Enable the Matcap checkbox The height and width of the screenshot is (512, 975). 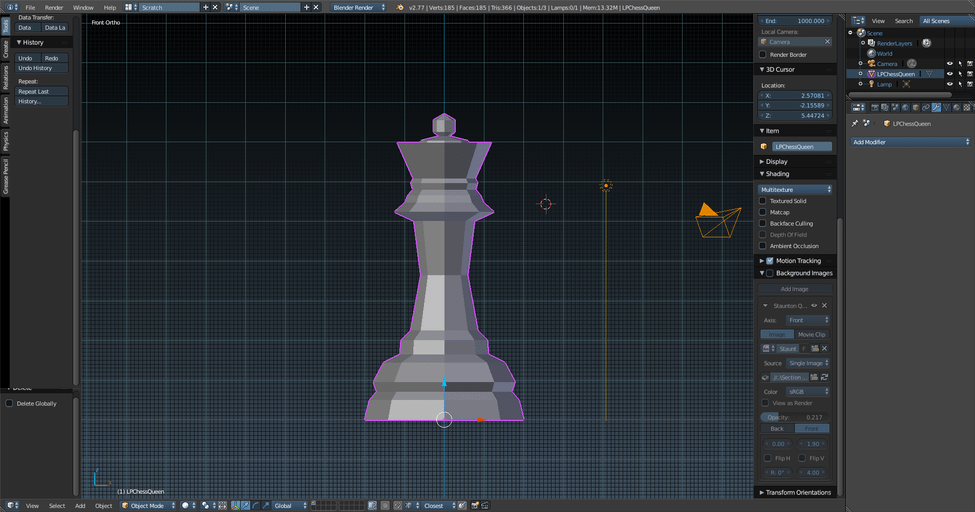tap(763, 212)
